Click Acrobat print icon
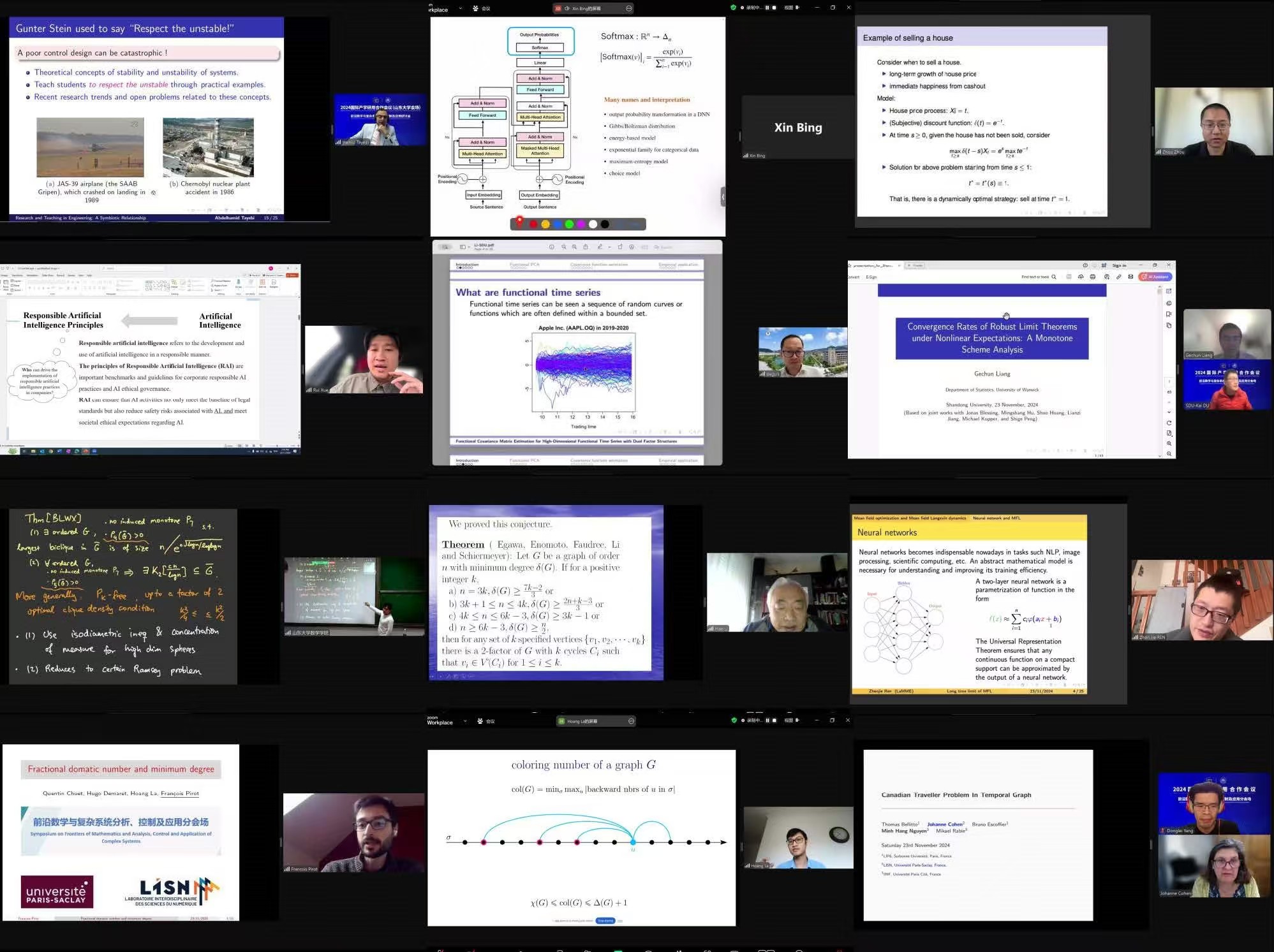 tap(1093, 277)
